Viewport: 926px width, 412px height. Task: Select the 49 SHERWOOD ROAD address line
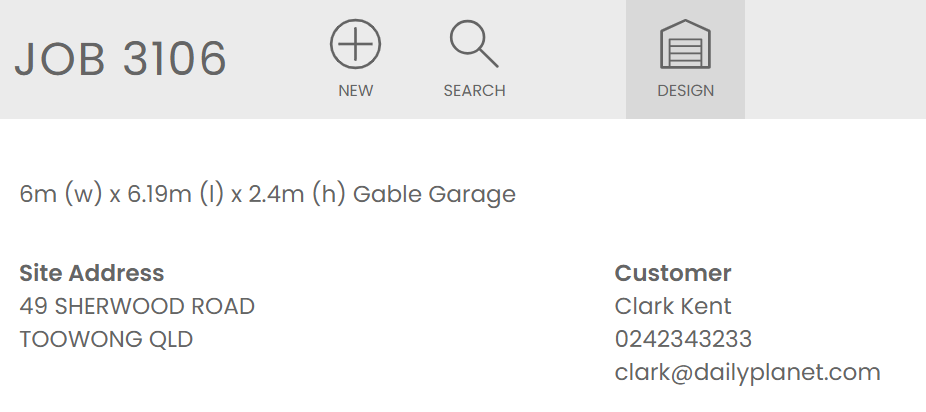[137, 306]
